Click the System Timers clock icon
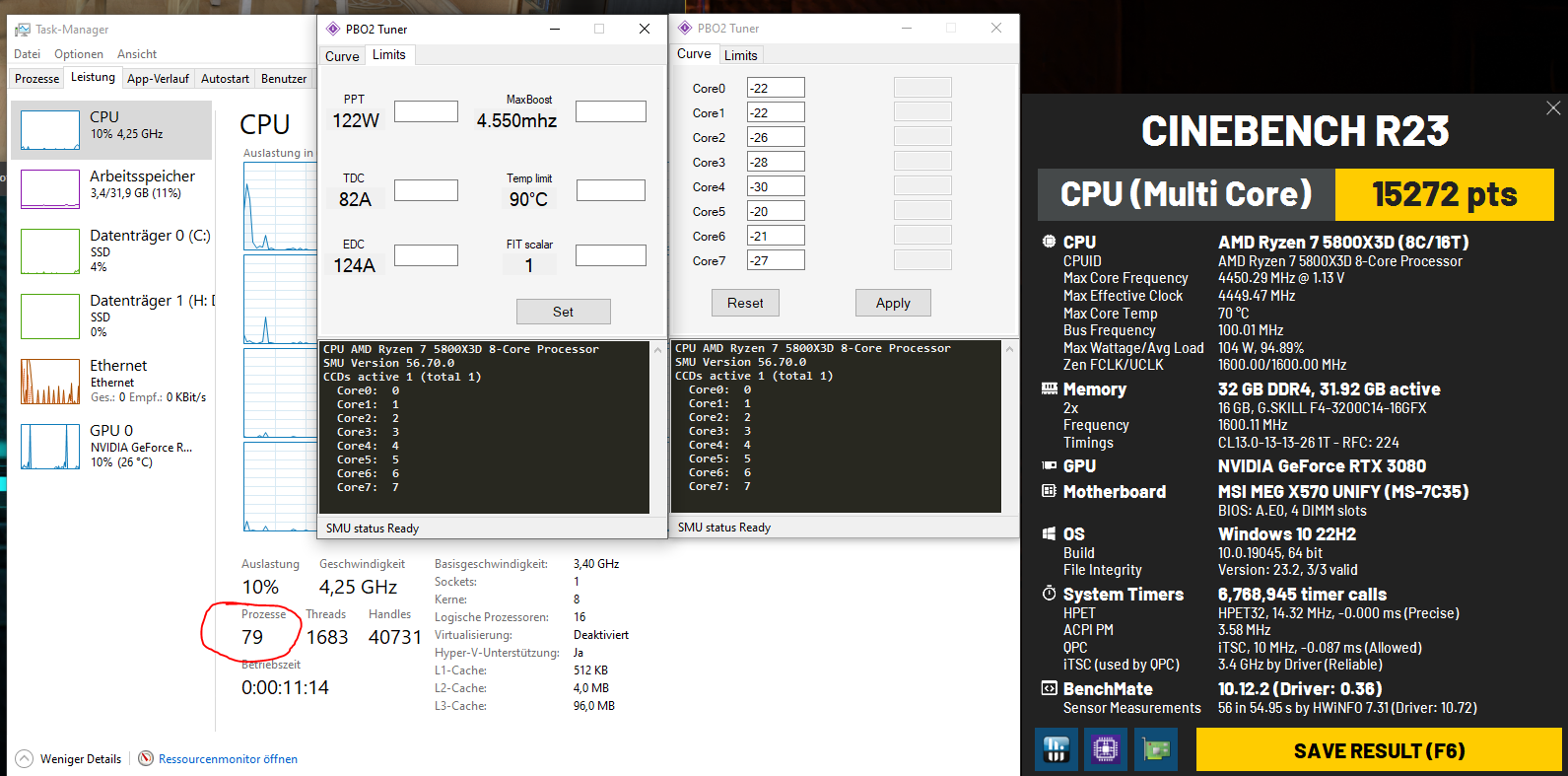Screen dimensions: 1568x776 coord(1049,594)
